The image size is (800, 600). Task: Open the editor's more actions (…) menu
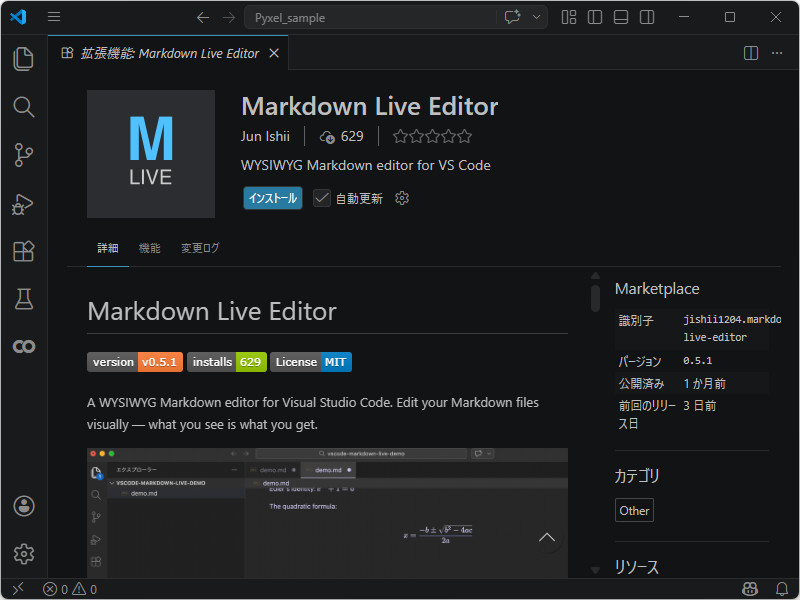777,53
